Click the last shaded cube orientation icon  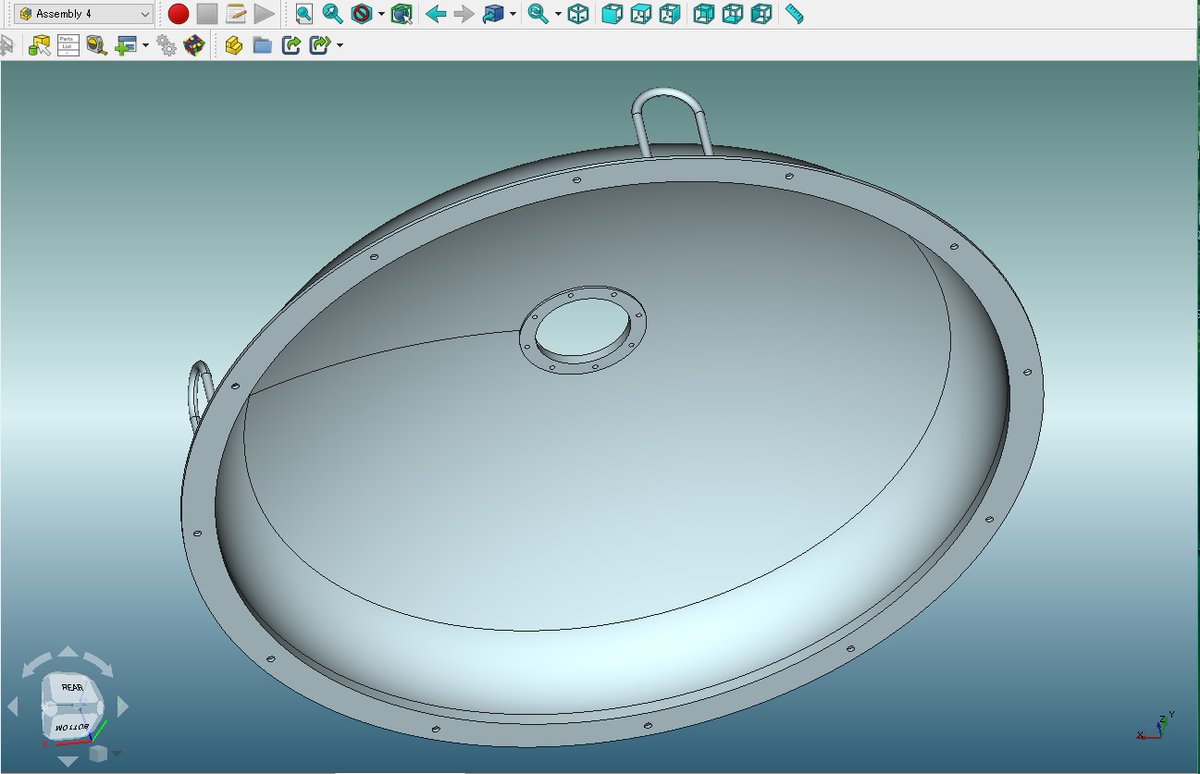[762, 14]
